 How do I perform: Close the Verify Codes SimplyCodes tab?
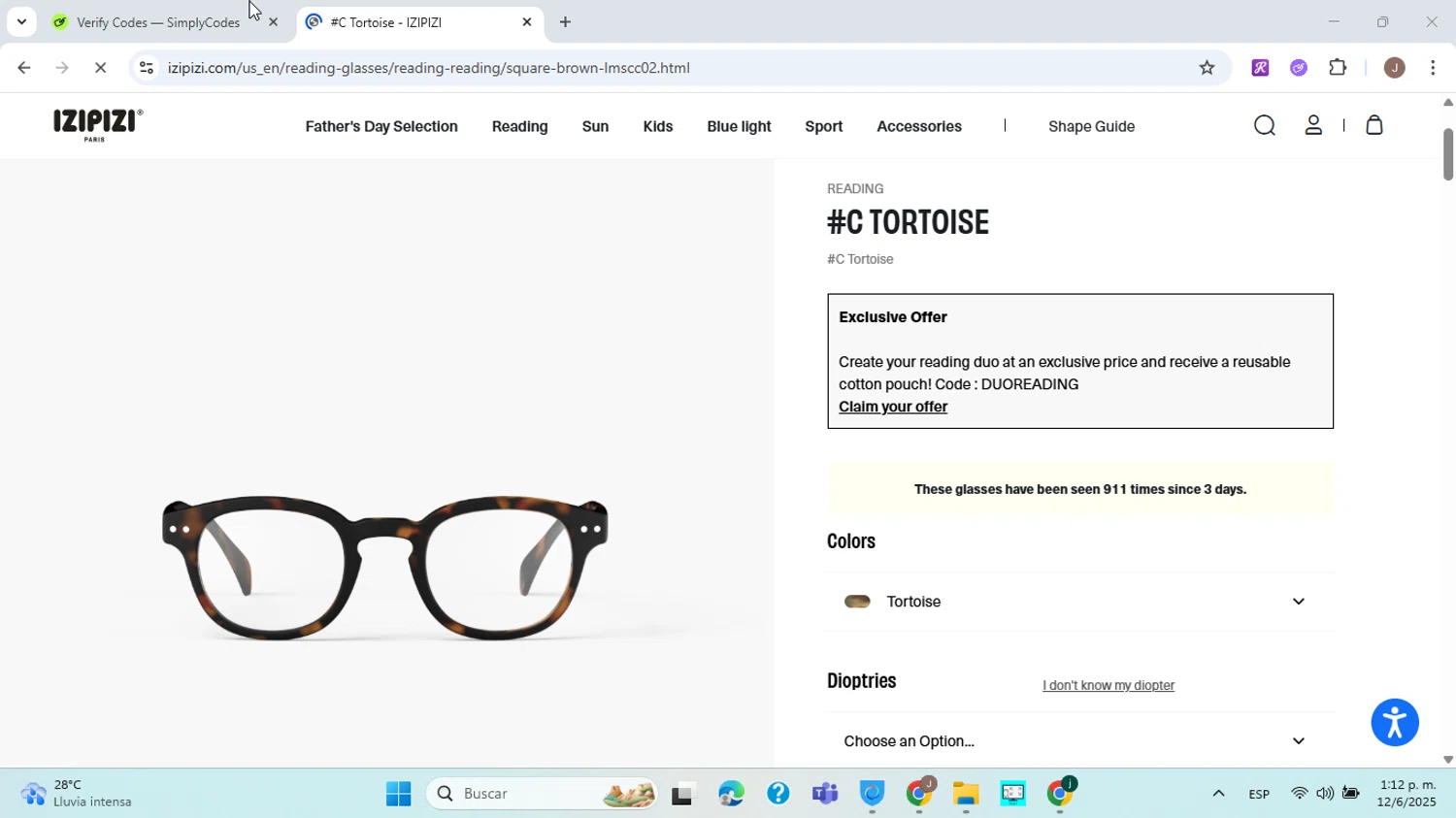273,21
